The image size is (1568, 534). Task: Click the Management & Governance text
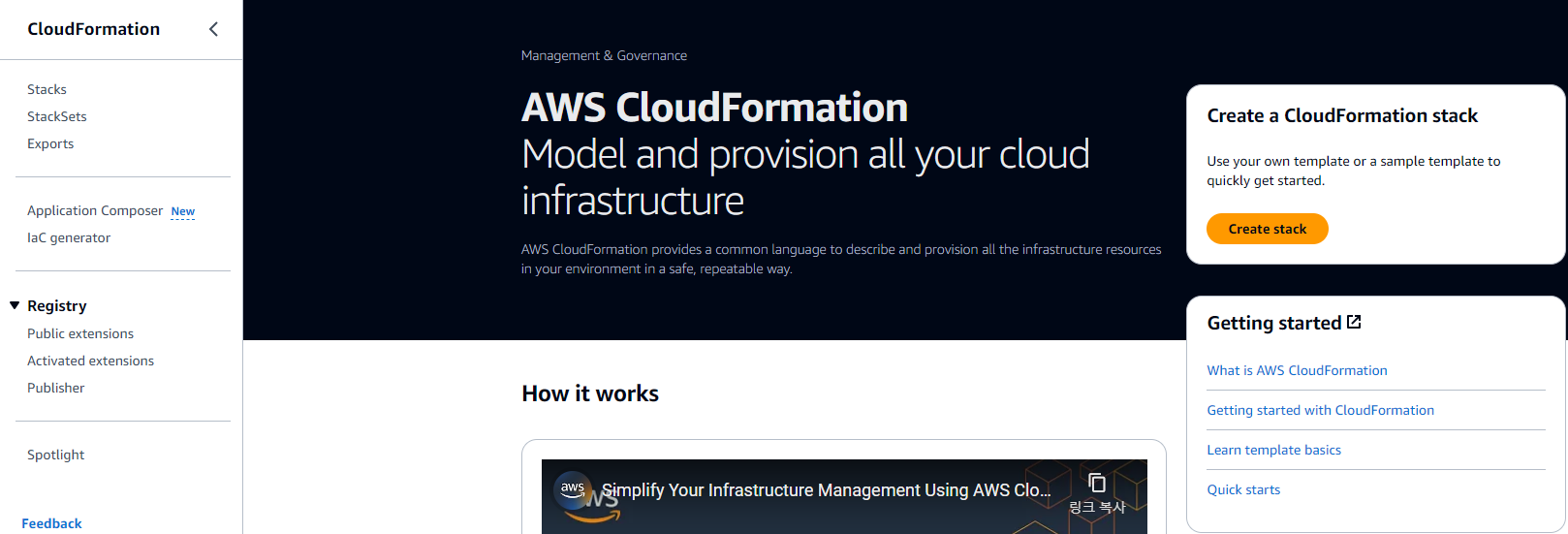coord(604,55)
